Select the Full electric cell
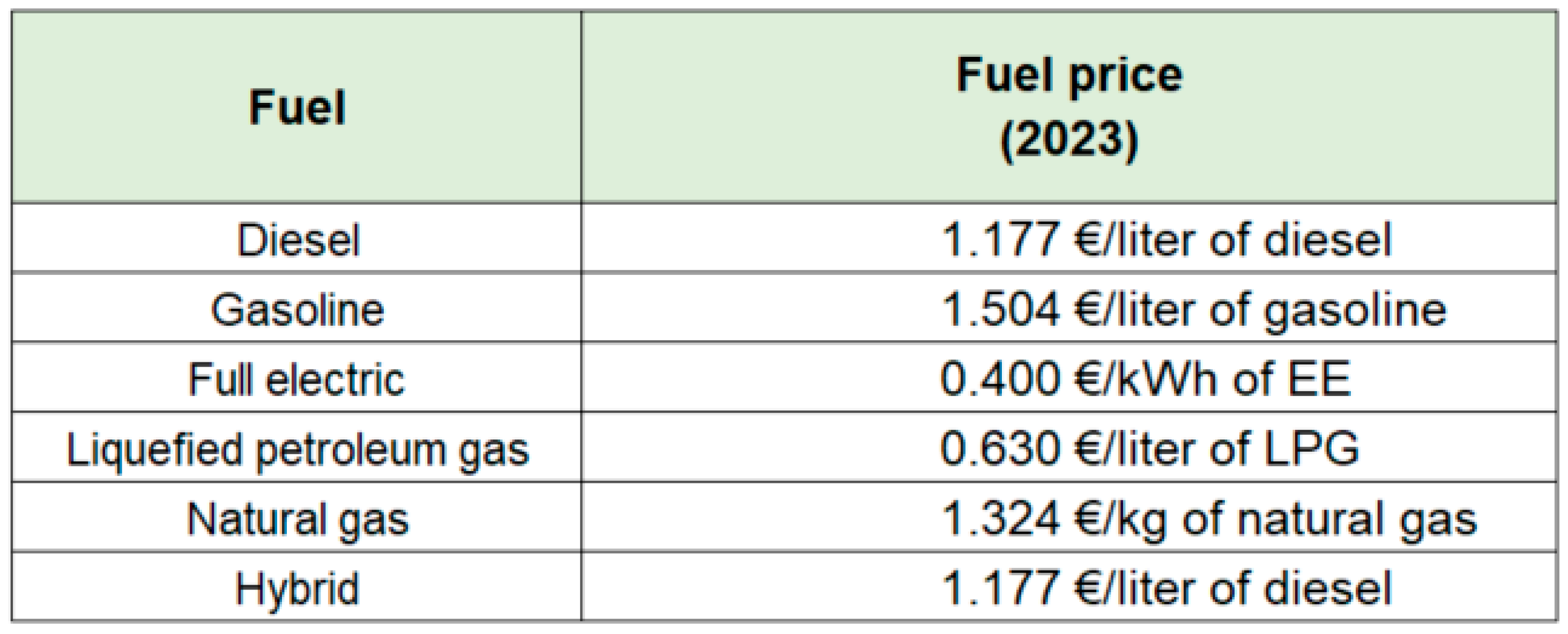The height and width of the screenshot is (634, 1568). 296,378
